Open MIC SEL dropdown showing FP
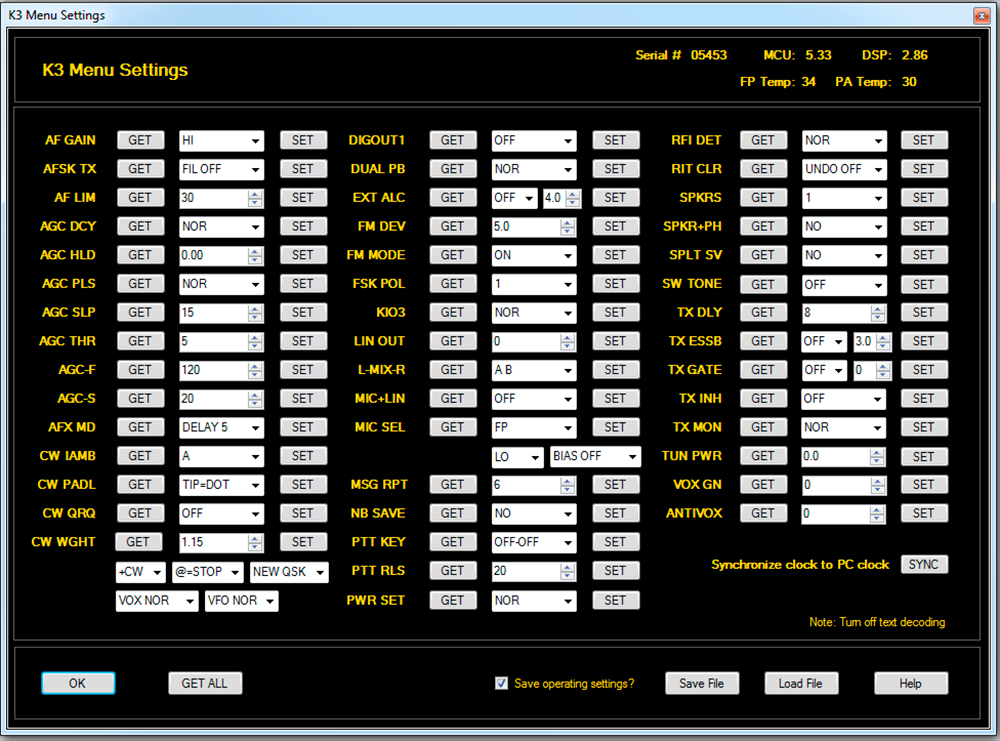This screenshot has height=741, width=1000. [x=534, y=427]
